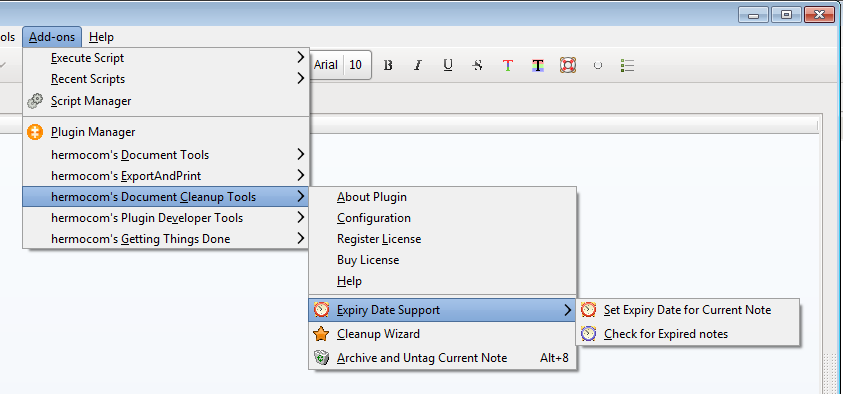Click the red clock icon for Set Expiry Date

click(589, 310)
